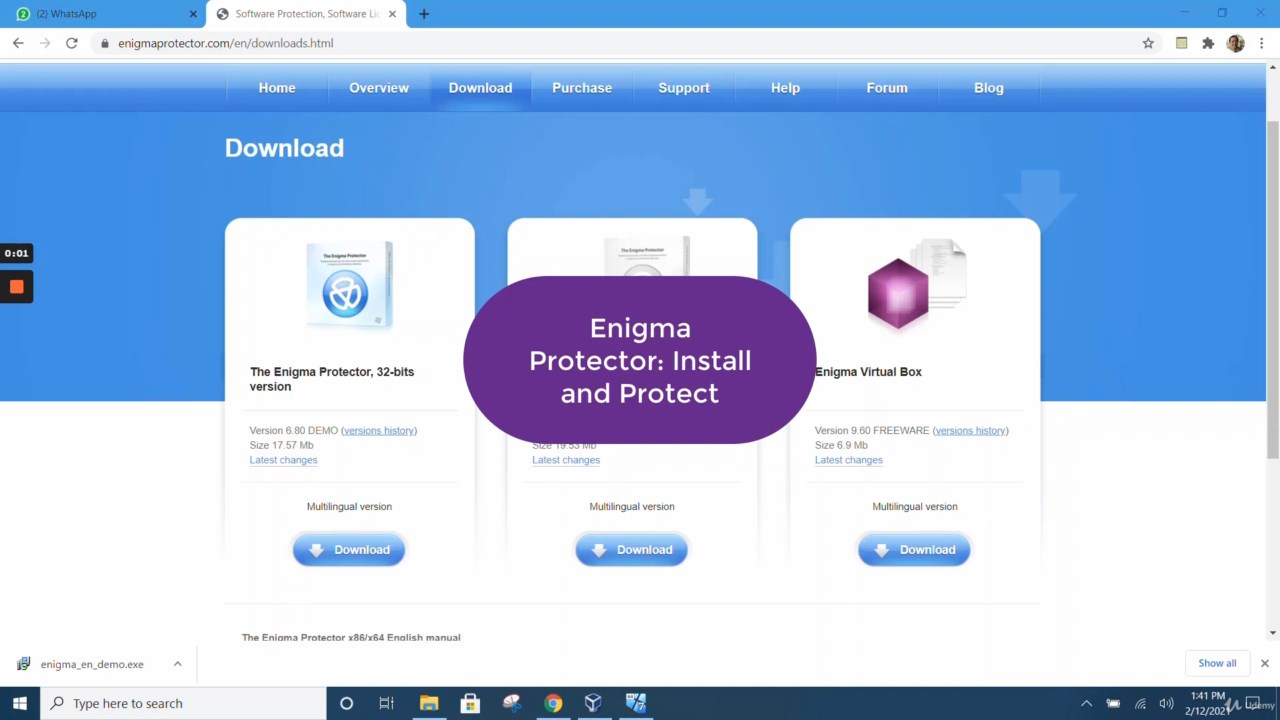The height and width of the screenshot is (720, 1280).
Task: Close the WhatsApp tab
Action: pos(193,14)
